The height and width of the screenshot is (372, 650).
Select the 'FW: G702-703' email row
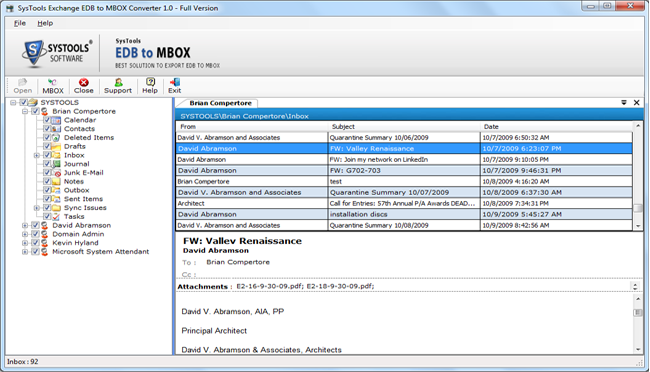(x=404, y=170)
